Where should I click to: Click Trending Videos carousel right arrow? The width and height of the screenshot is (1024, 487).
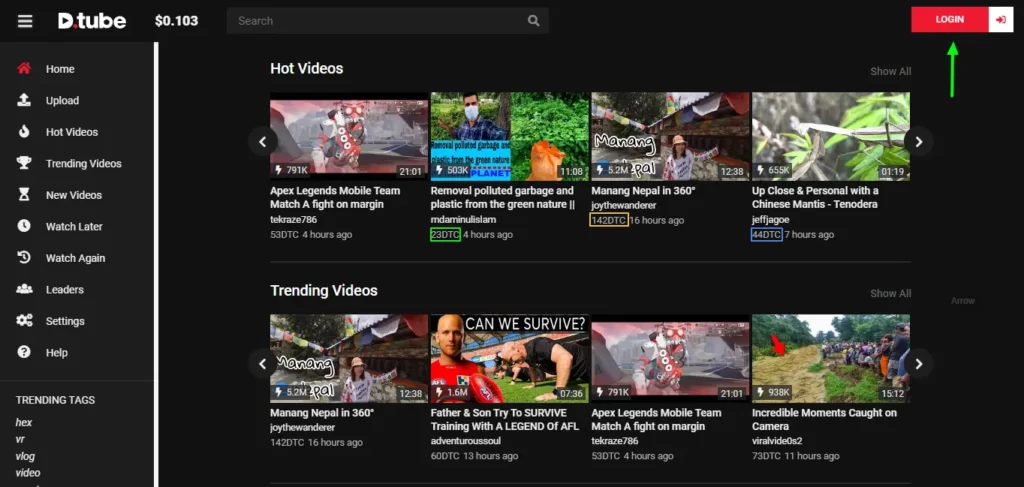919,364
